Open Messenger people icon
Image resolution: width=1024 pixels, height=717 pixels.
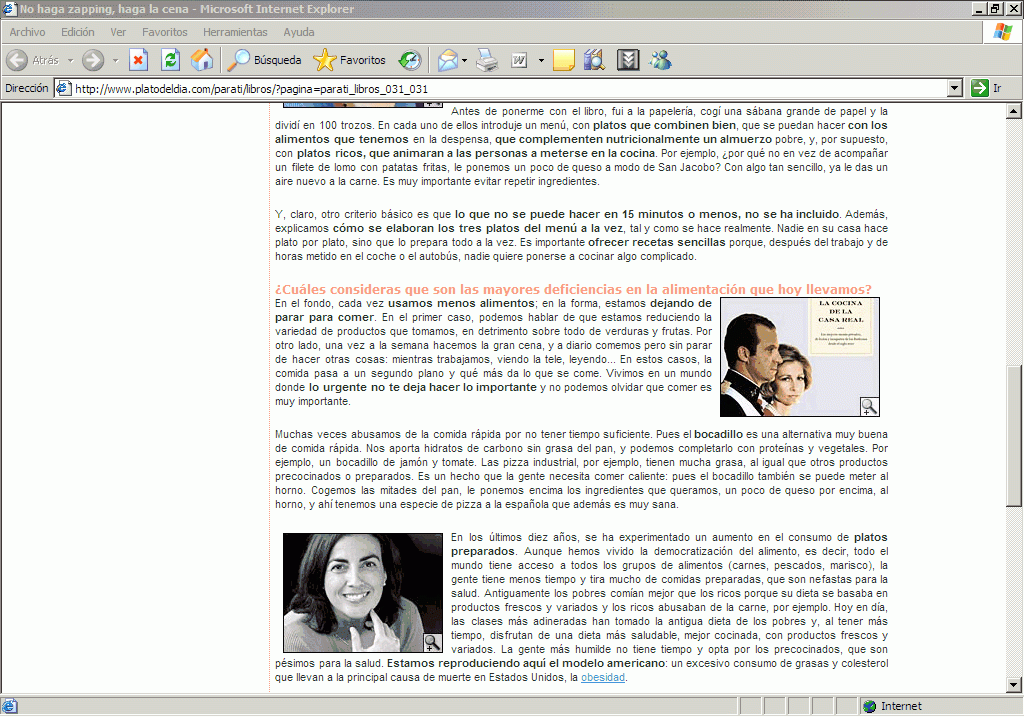coord(660,60)
